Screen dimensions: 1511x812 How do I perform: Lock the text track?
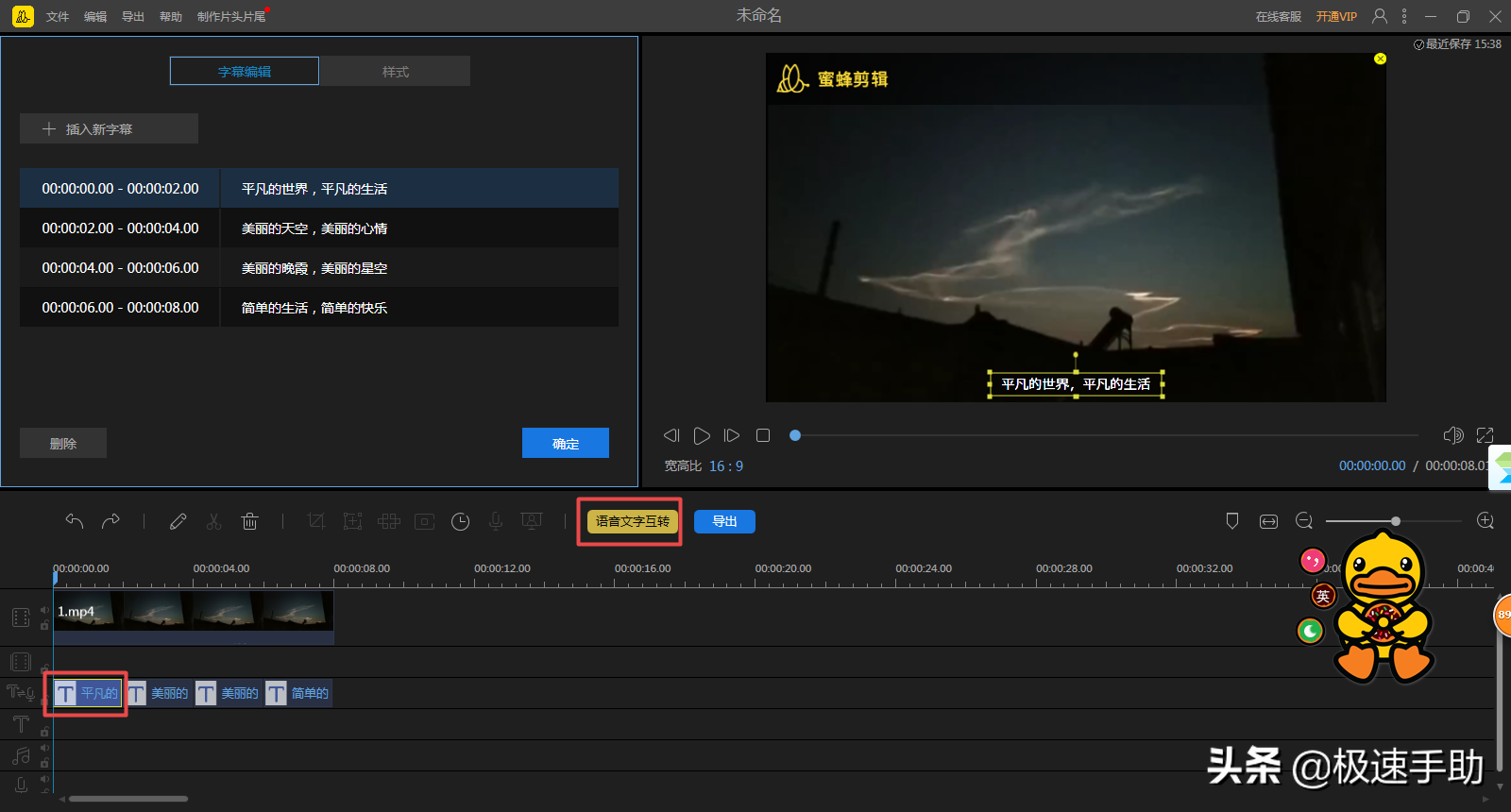pyautogui.click(x=44, y=732)
